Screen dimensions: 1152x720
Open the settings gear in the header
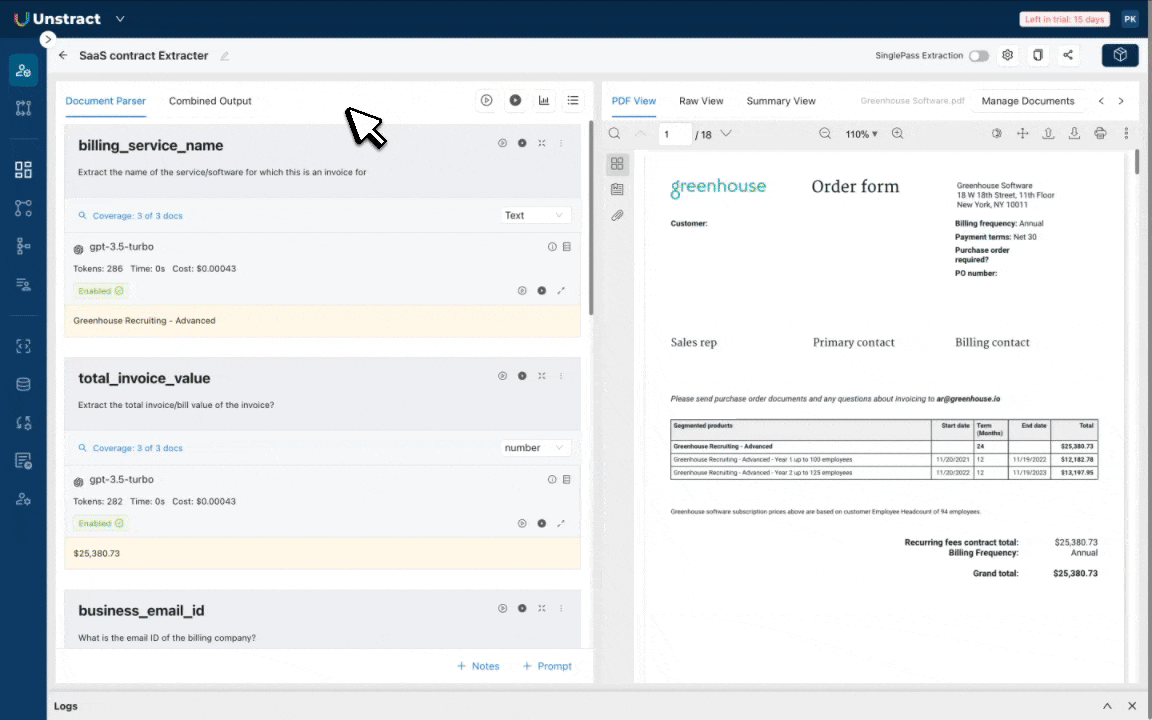click(1008, 56)
